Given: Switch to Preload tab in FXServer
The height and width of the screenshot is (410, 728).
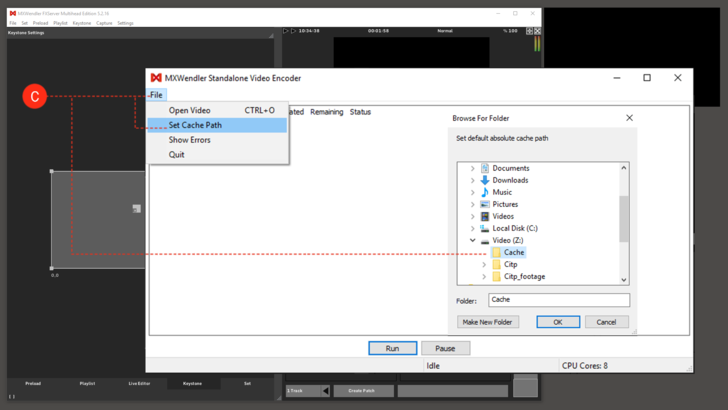Looking at the screenshot, I should (33, 384).
